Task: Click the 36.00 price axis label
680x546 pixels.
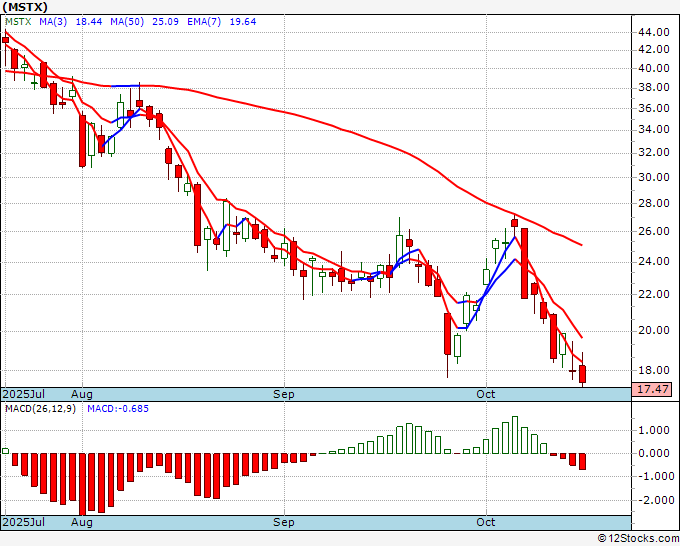Action: click(x=654, y=108)
